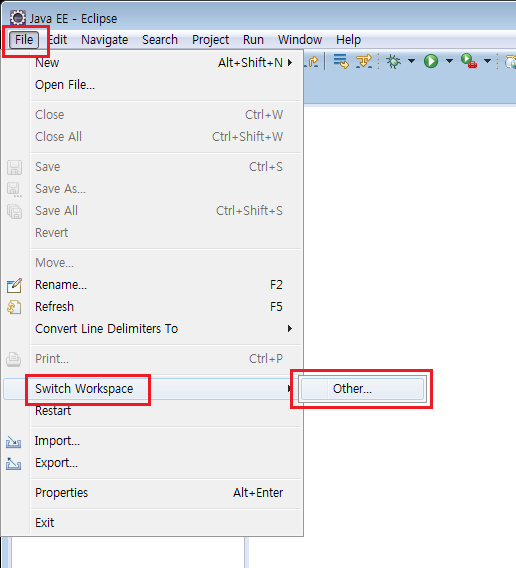Image resolution: width=516 pixels, height=568 pixels.
Task: Open the External Tools dropdown arrow
Action: 487,61
